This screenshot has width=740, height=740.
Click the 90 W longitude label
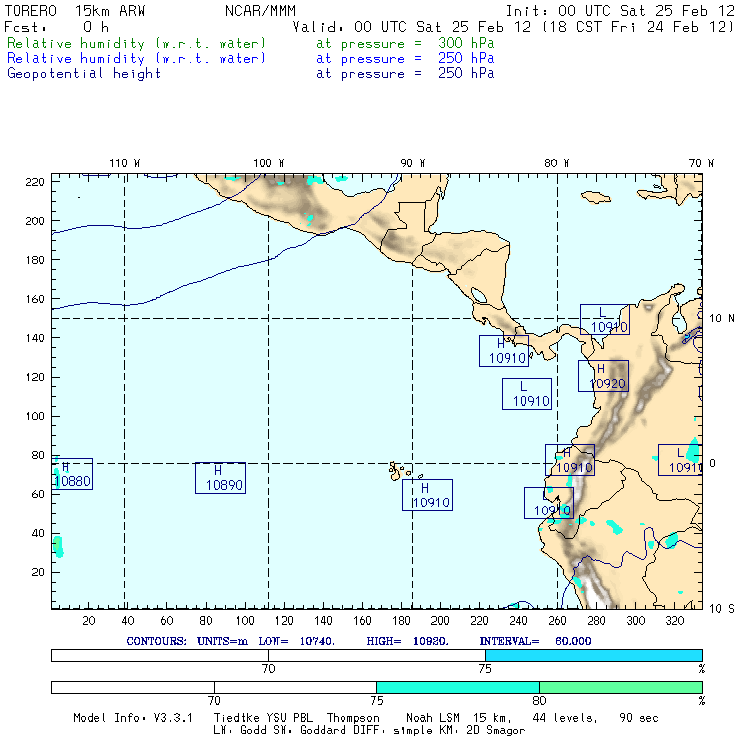[x=412, y=163]
